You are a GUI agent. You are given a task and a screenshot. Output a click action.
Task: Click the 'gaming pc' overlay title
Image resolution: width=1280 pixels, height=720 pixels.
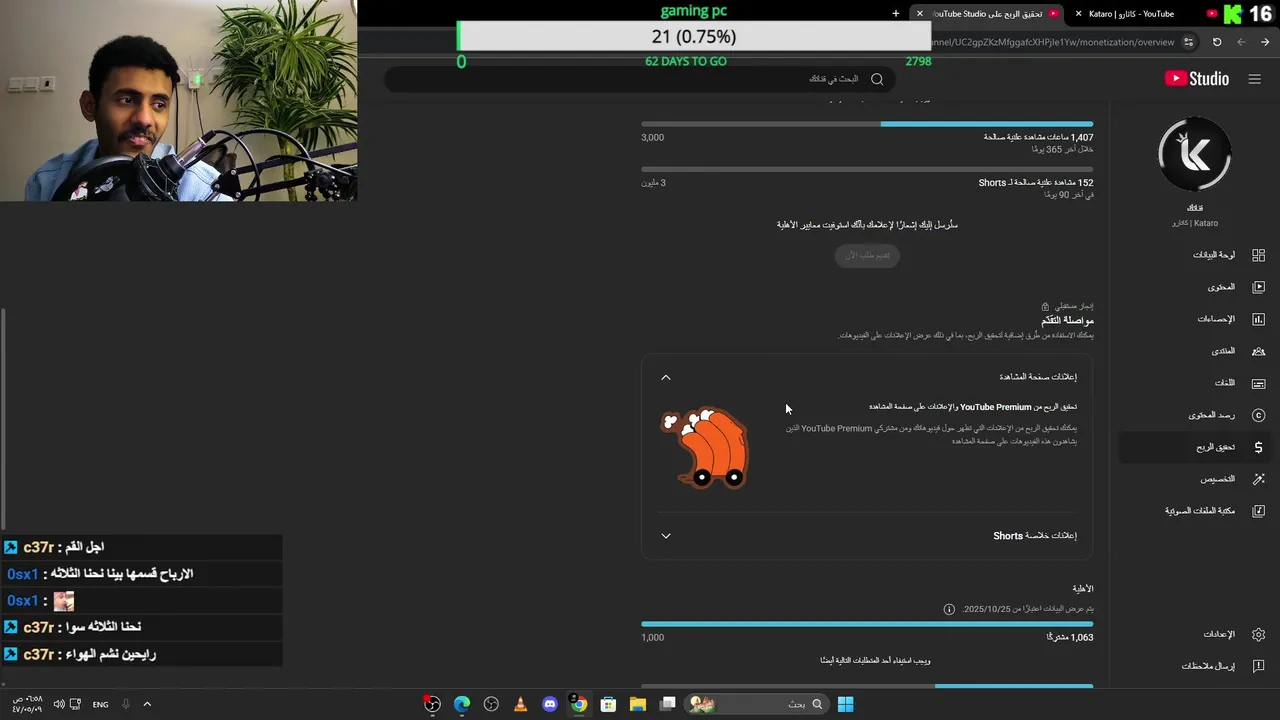pyautogui.click(x=694, y=11)
